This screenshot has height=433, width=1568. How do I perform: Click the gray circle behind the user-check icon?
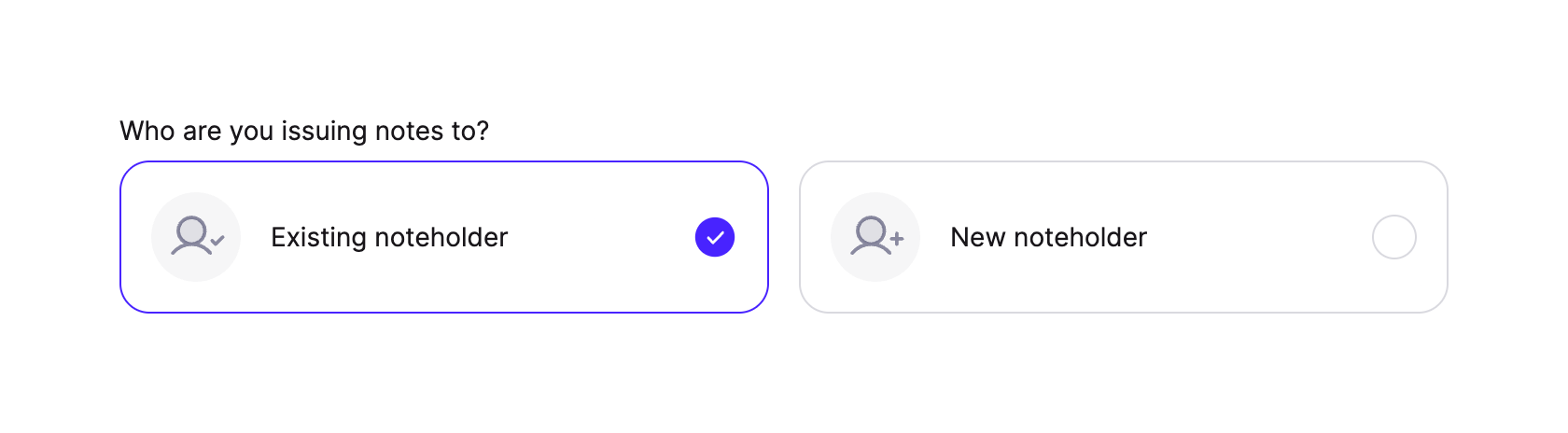(x=196, y=237)
